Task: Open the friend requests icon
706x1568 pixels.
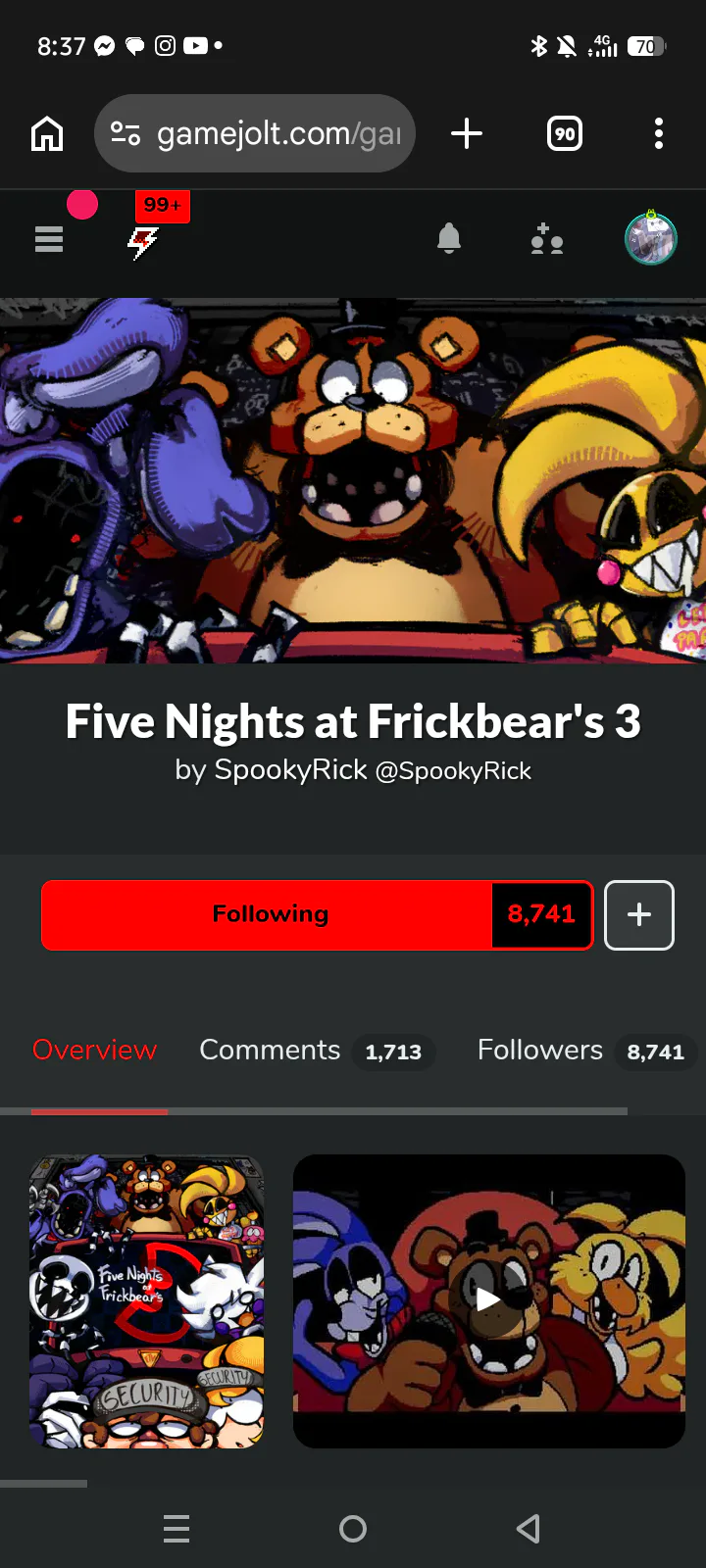Action: [x=547, y=239]
